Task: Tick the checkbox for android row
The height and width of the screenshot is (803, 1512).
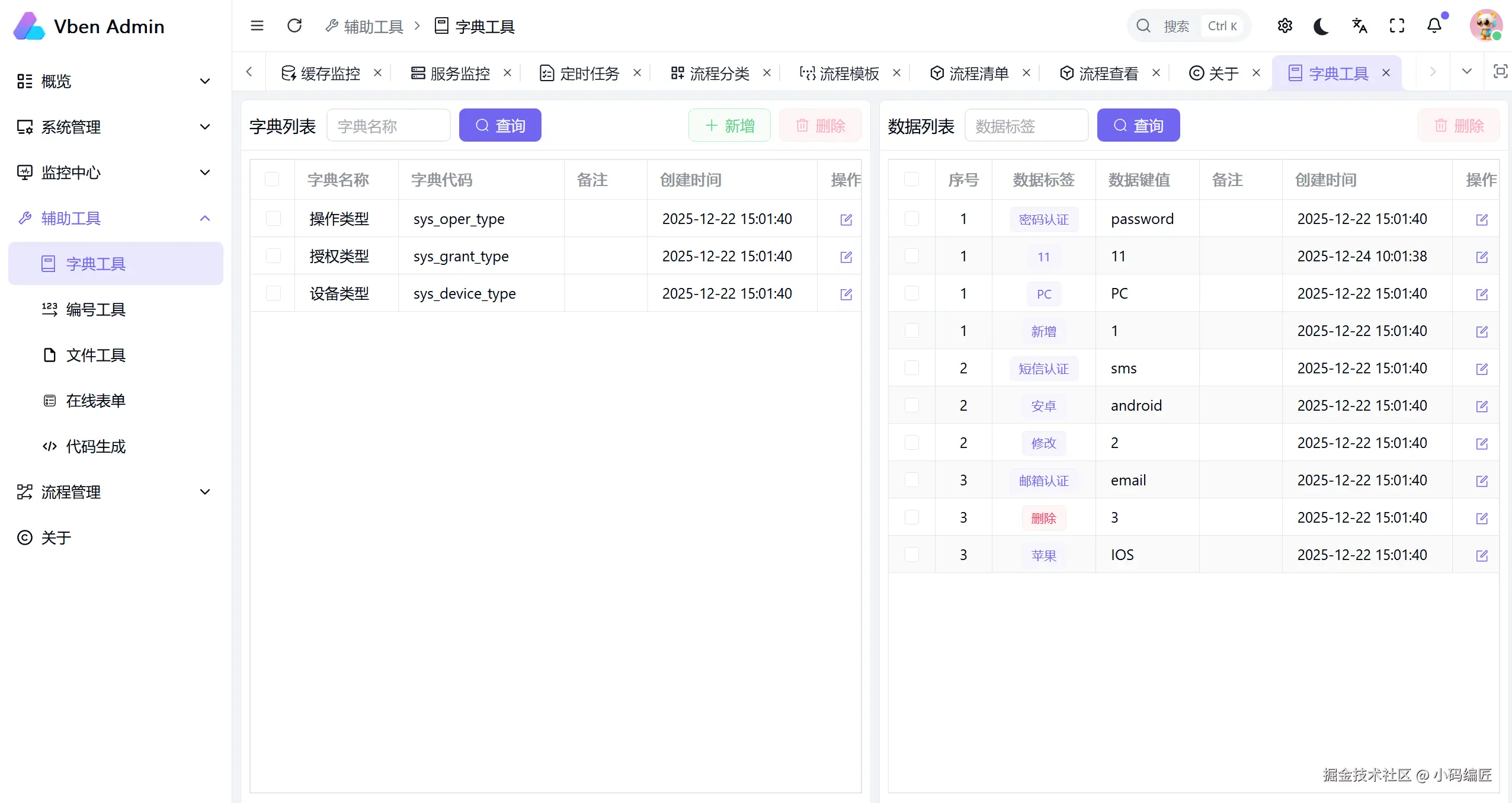Action: tap(912, 405)
